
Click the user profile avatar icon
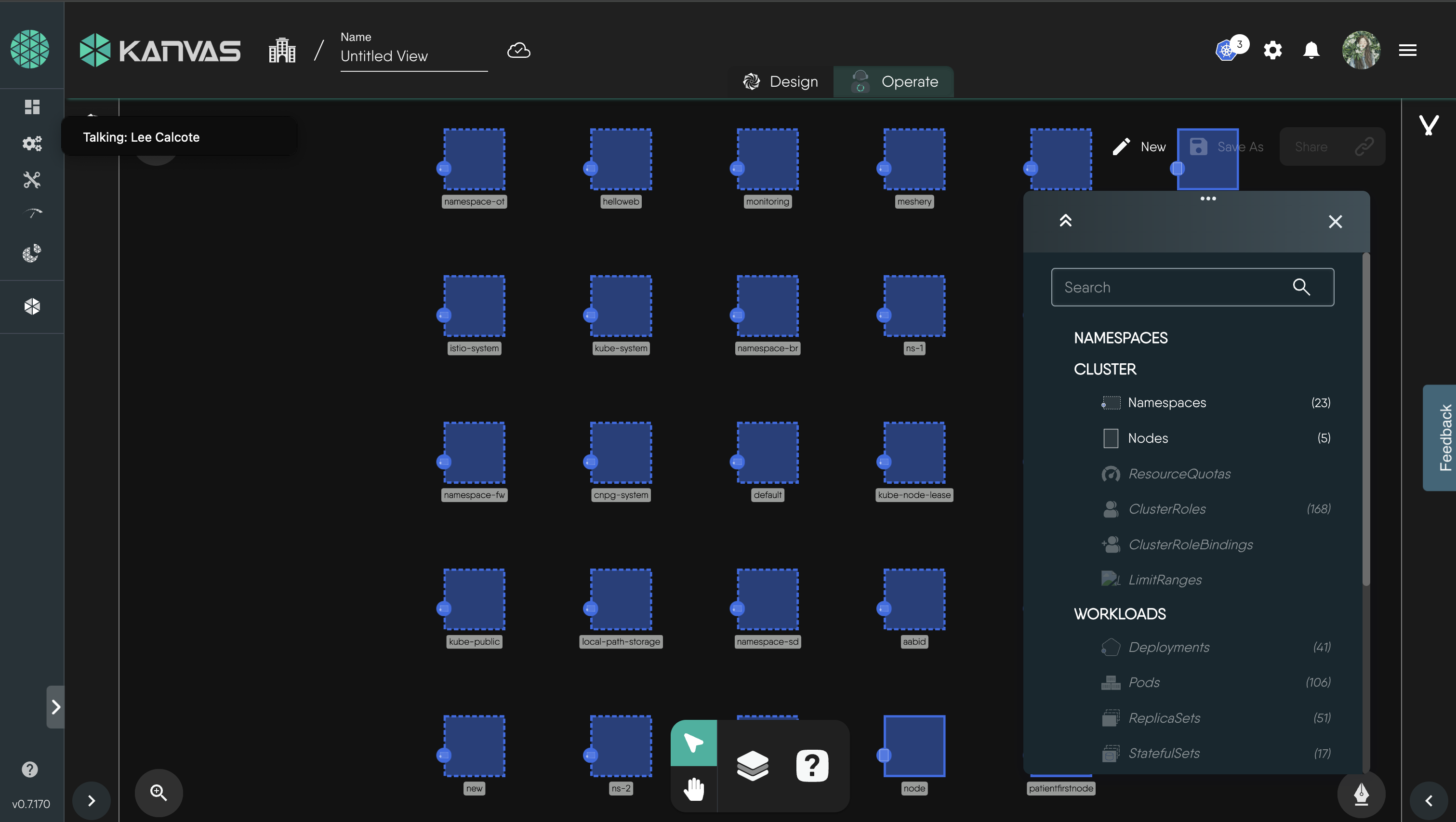tap(1362, 48)
